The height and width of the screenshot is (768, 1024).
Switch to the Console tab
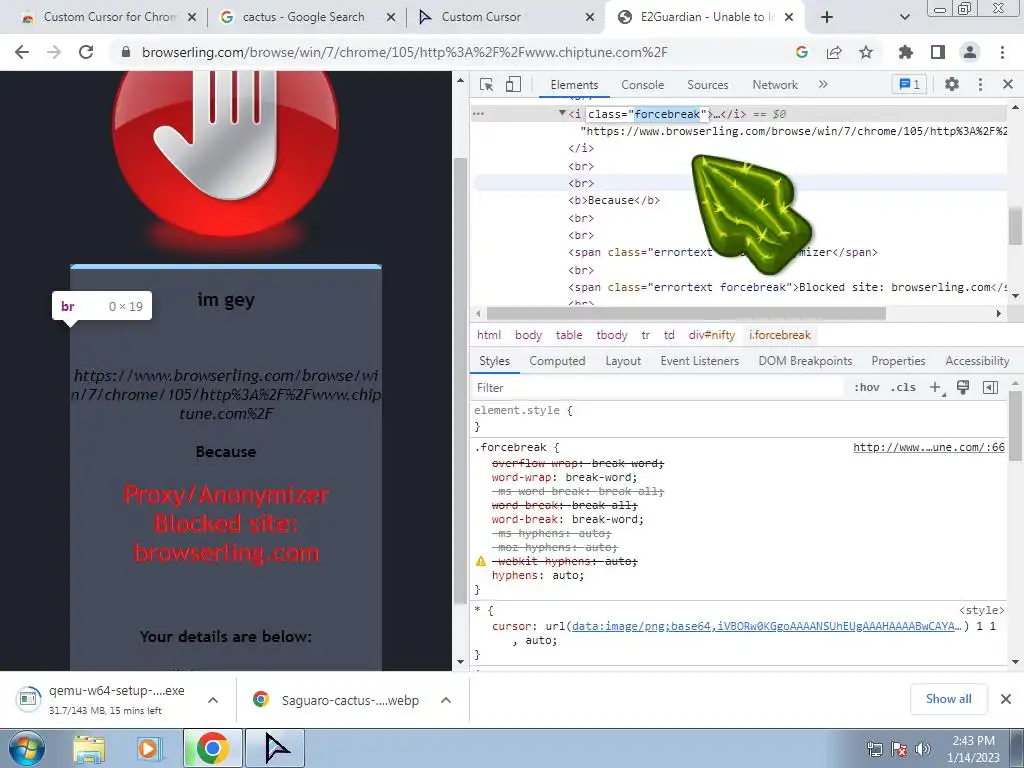[643, 85]
